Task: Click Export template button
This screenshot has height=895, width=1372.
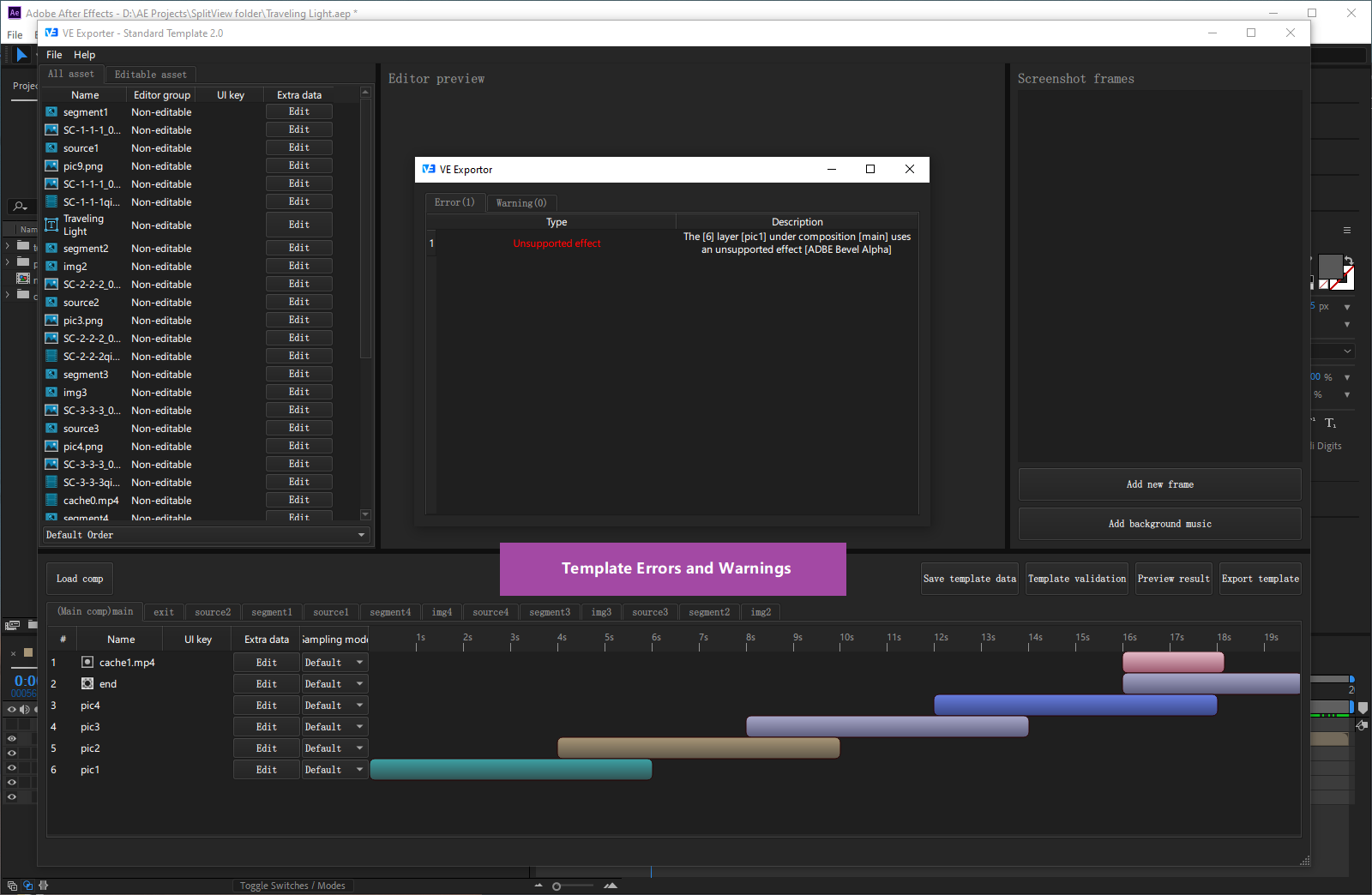Action: click(1261, 579)
